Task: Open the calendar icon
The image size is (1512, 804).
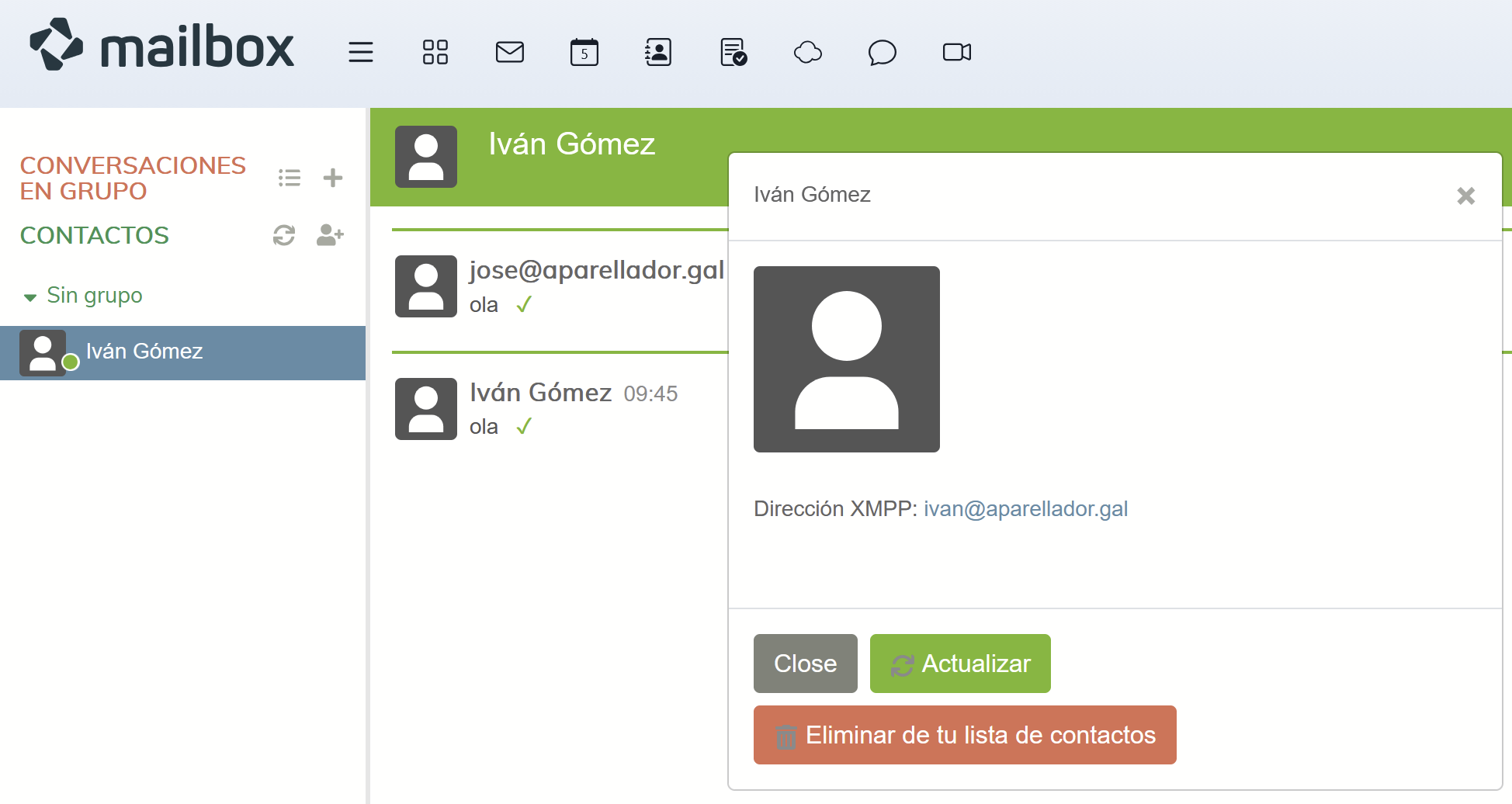Action: click(584, 53)
